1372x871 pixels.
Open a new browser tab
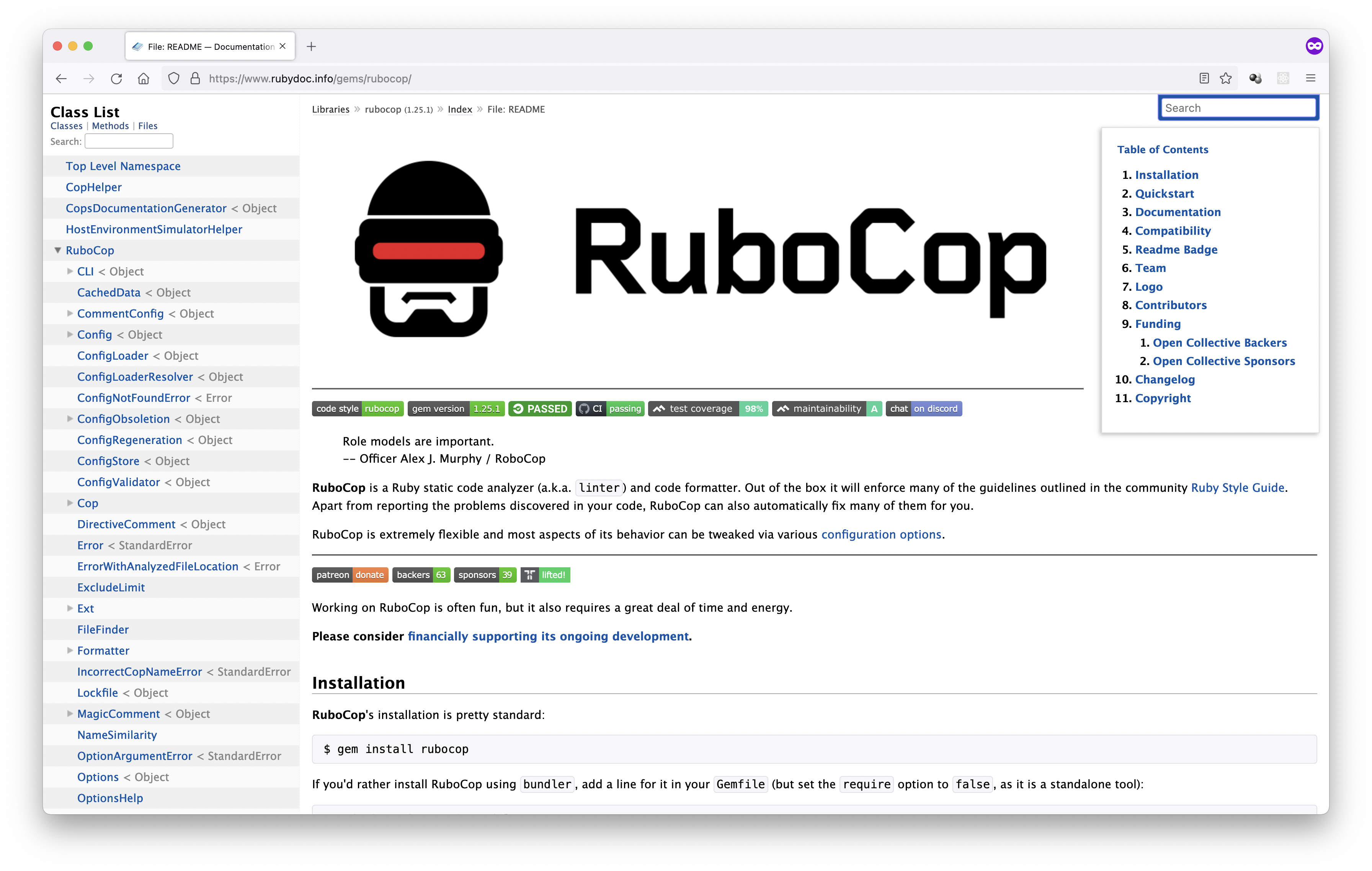[x=311, y=46]
